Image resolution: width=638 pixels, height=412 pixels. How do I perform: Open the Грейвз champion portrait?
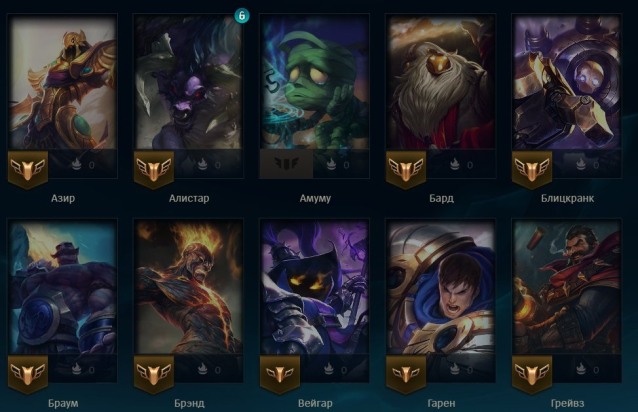click(x=567, y=287)
